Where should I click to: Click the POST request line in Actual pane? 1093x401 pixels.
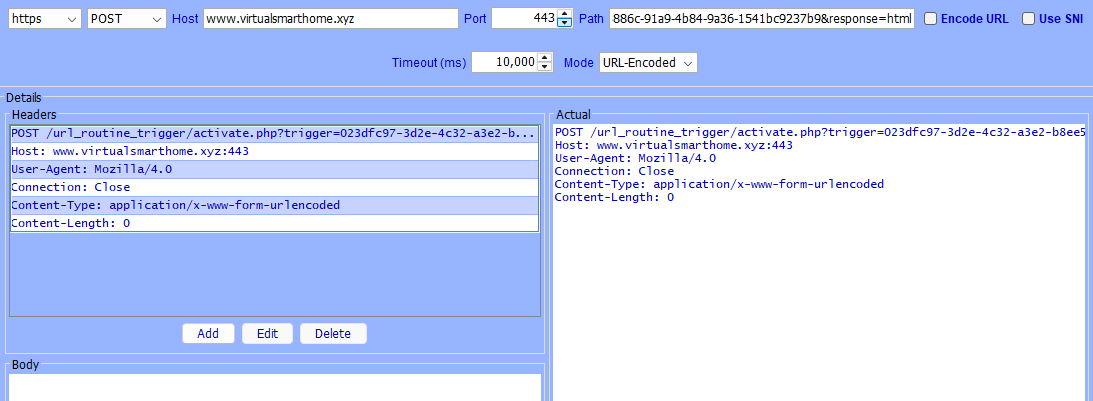[x=820, y=133]
